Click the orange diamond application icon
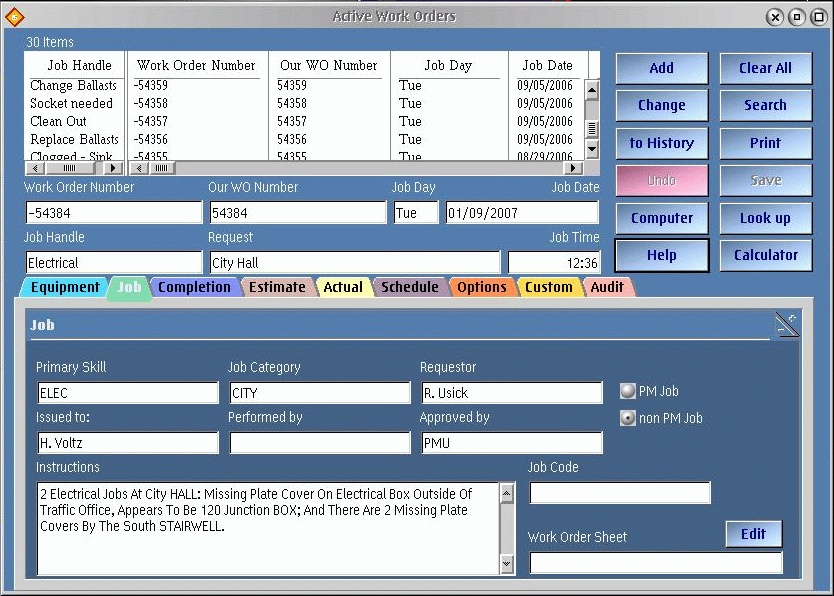This screenshot has height=596, width=834. pos(14,17)
